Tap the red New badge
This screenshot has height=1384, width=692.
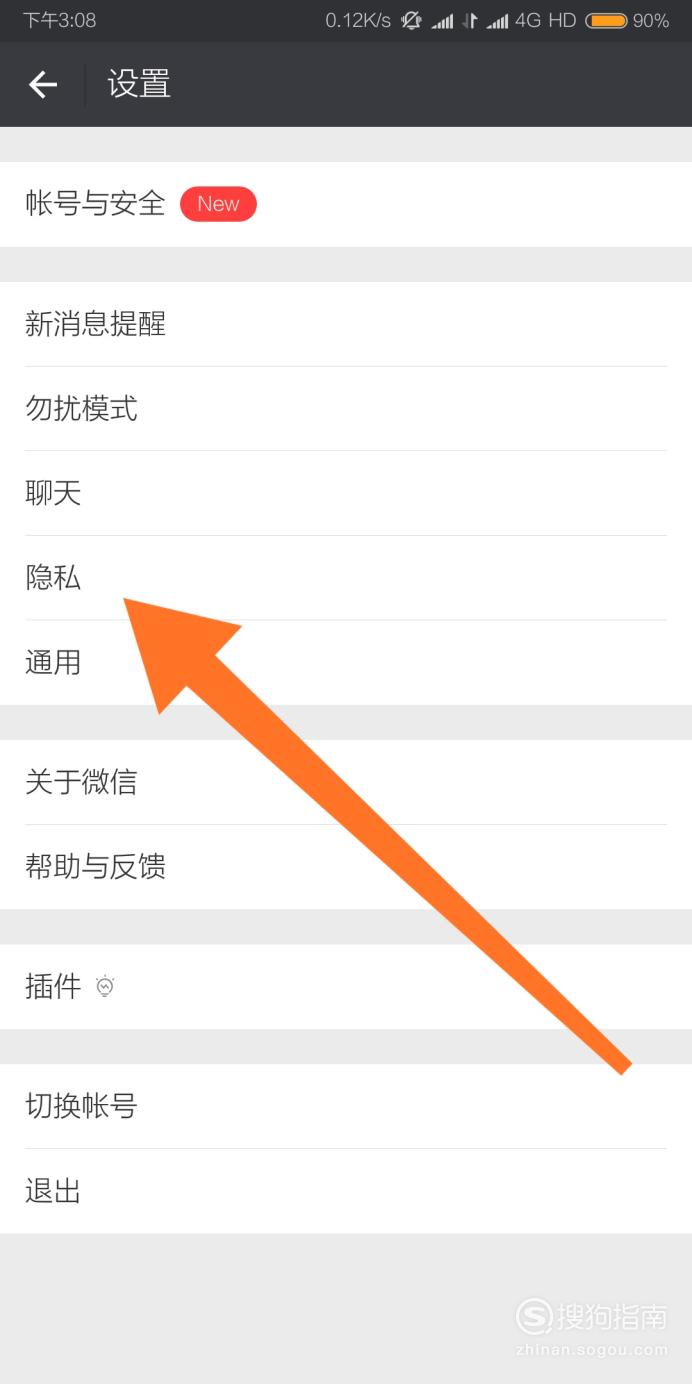point(218,204)
